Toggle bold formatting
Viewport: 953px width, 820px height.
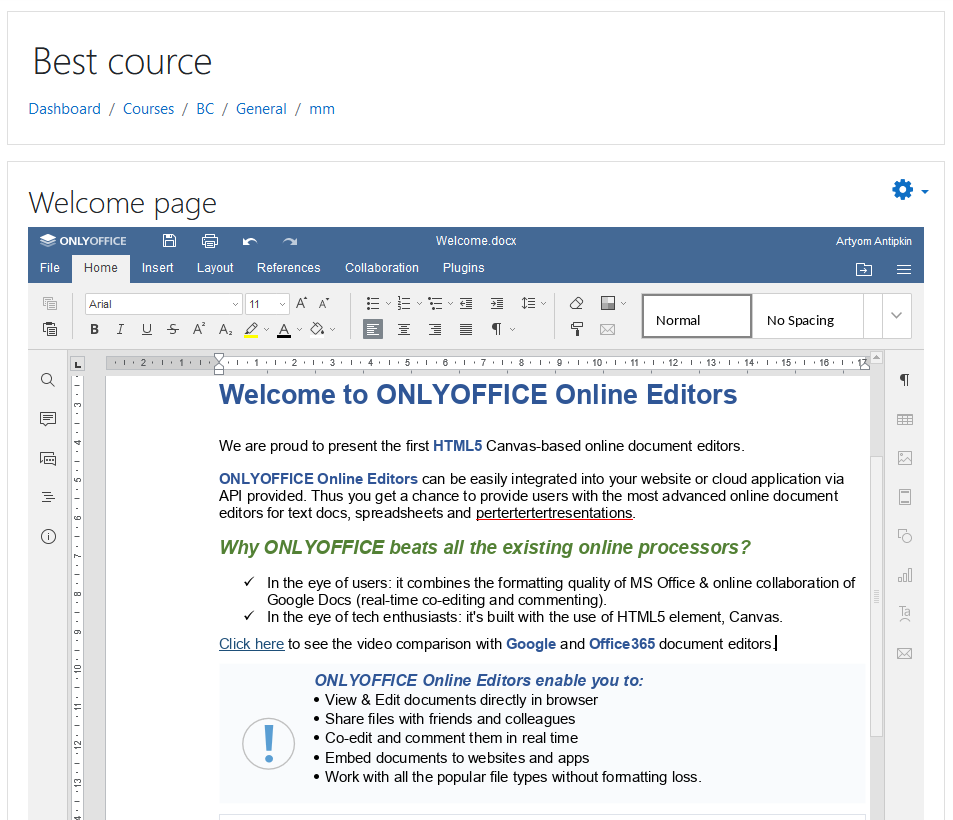pyautogui.click(x=95, y=329)
